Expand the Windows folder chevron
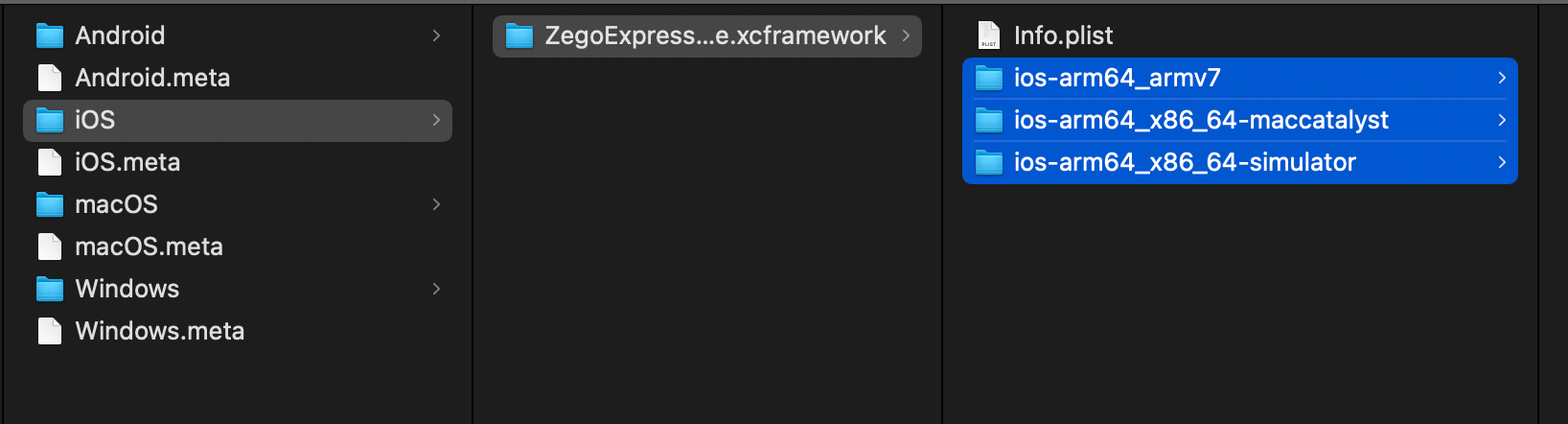Image resolution: width=1568 pixels, height=424 pixels. click(x=436, y=289)
